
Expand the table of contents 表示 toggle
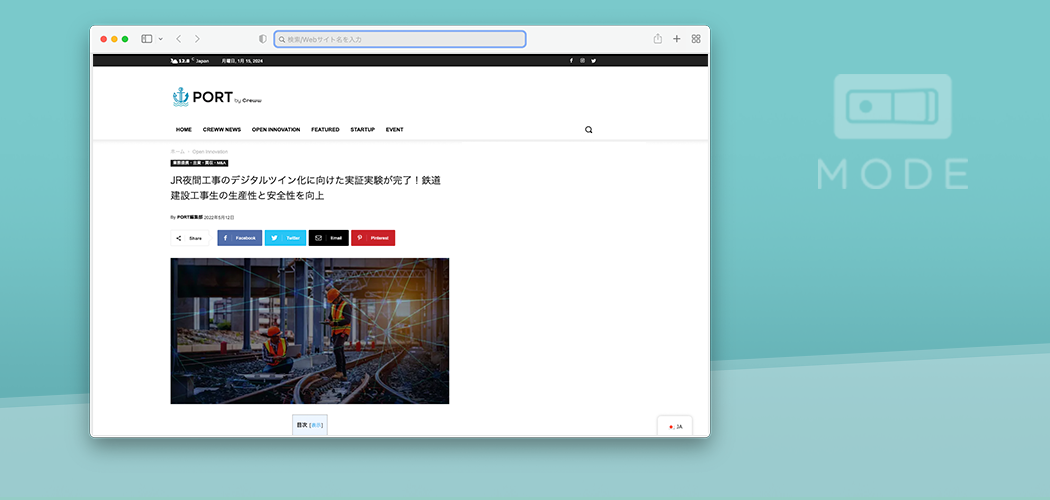point(316,425)
